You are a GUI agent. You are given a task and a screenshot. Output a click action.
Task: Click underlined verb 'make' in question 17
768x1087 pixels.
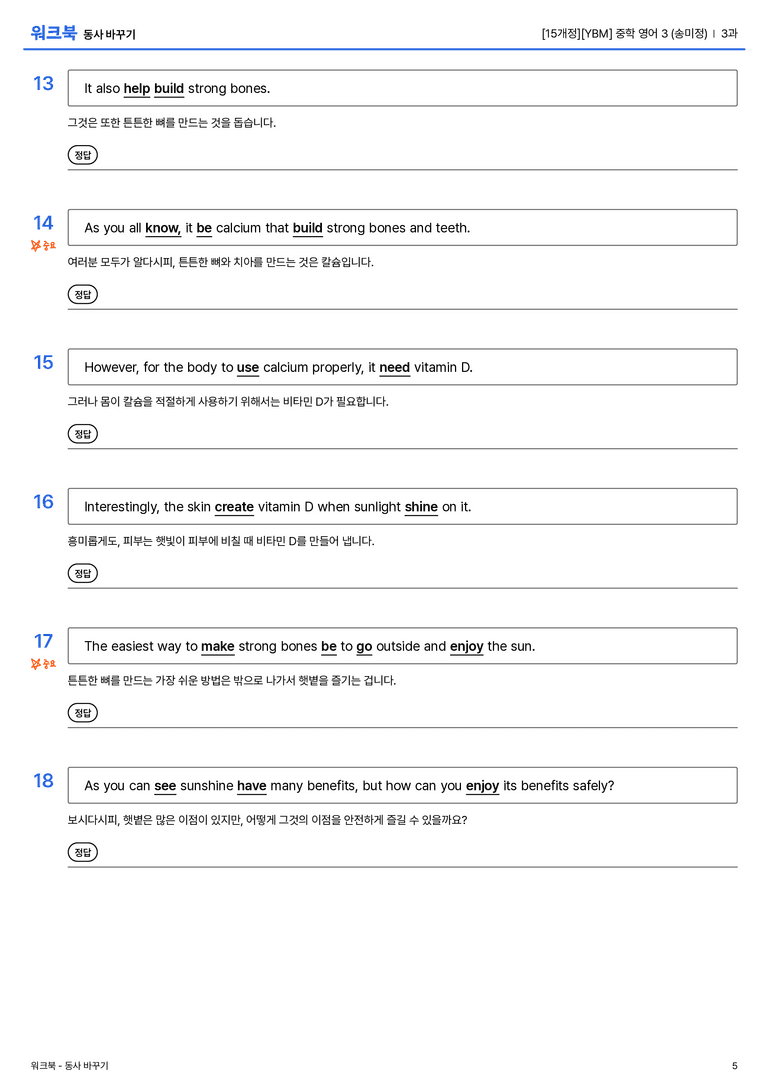point(218,646)
